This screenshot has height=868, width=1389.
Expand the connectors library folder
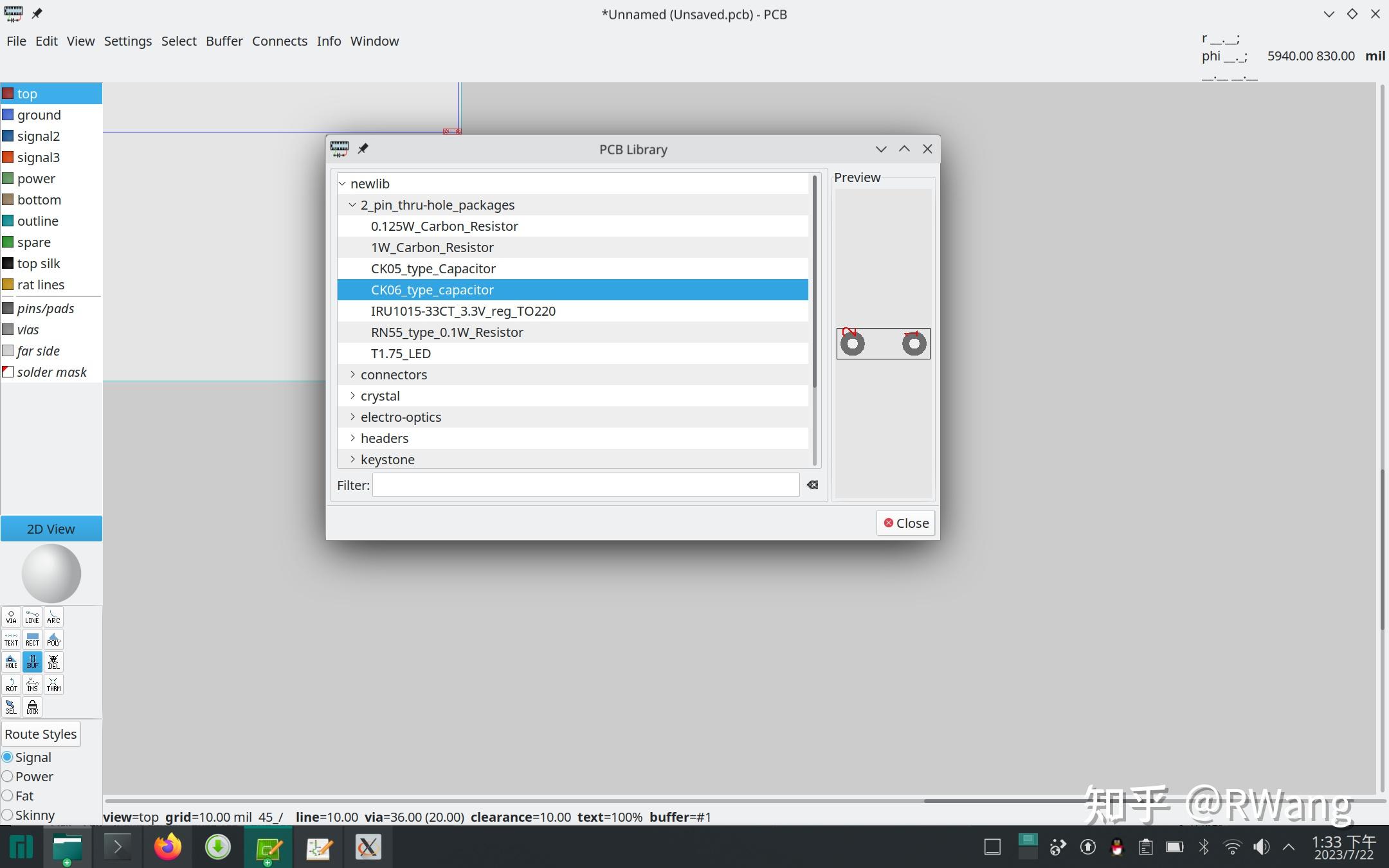352,374
